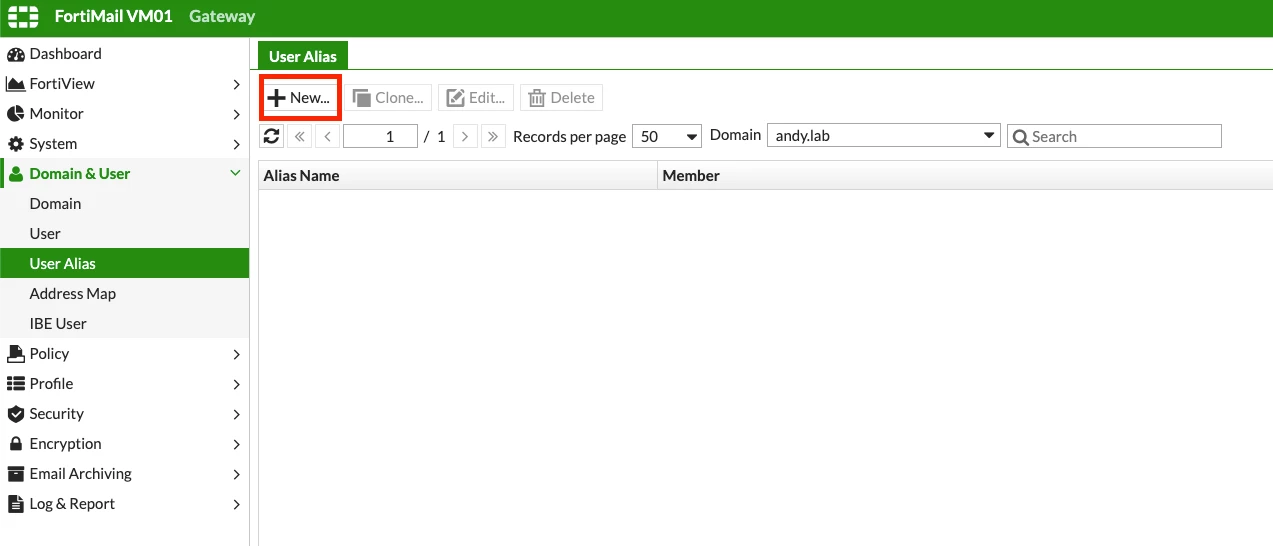The height and width of the screenshot is (546, 1273).
Task: Click the Domain & User person icon
Action: [16, 174]
